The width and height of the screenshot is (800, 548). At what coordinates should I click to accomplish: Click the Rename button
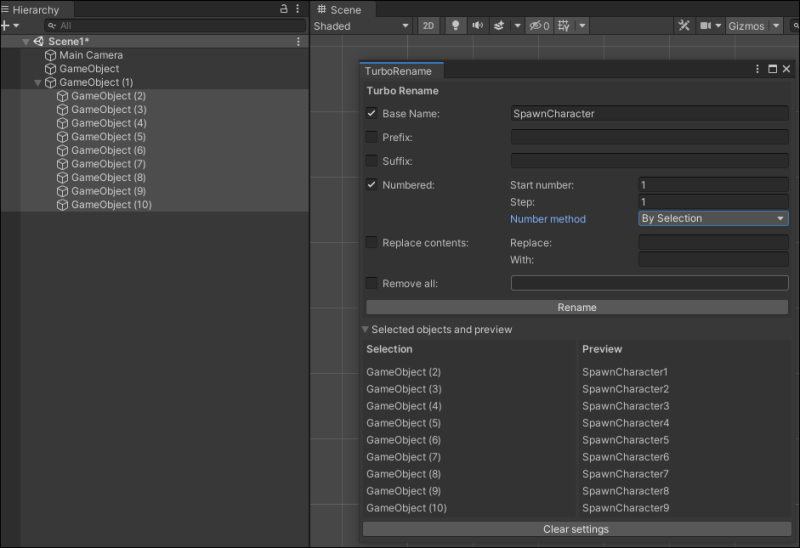tap(577, 307)
